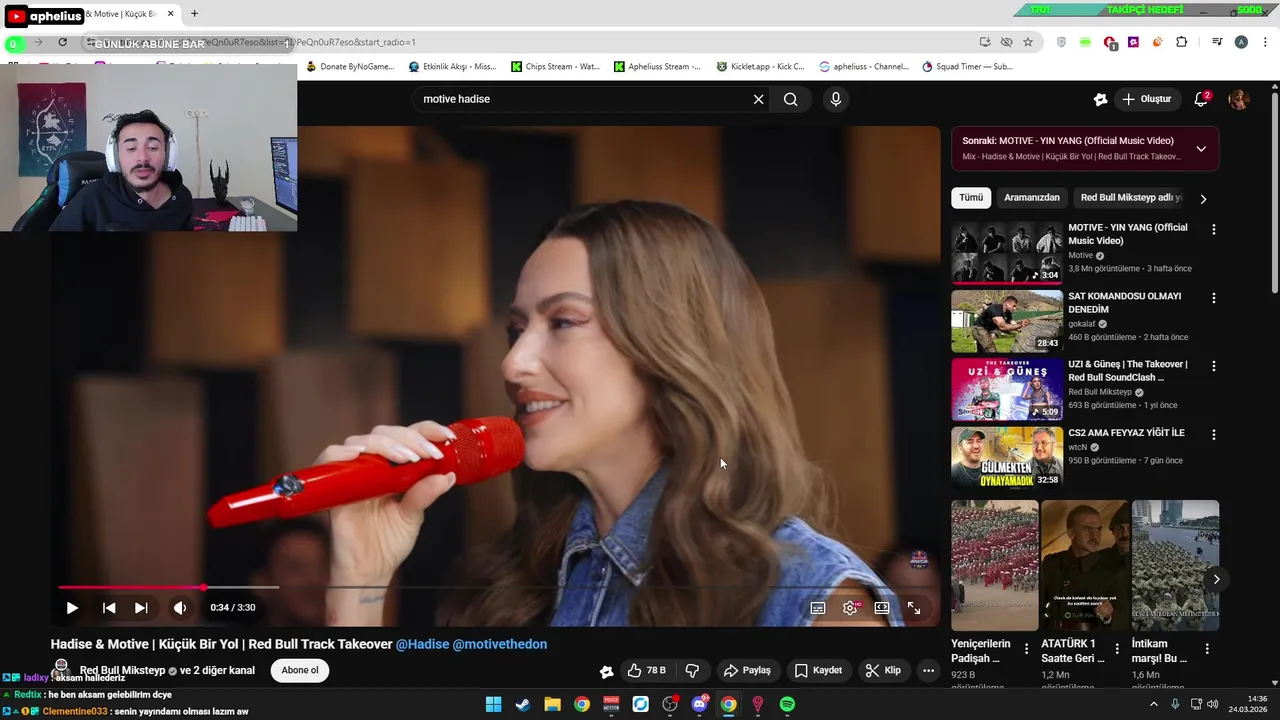Image resolution: width=1280 pixels, height=720 pixels.
Task: Click the search magnifier button
Action: [x=790, y=99]
